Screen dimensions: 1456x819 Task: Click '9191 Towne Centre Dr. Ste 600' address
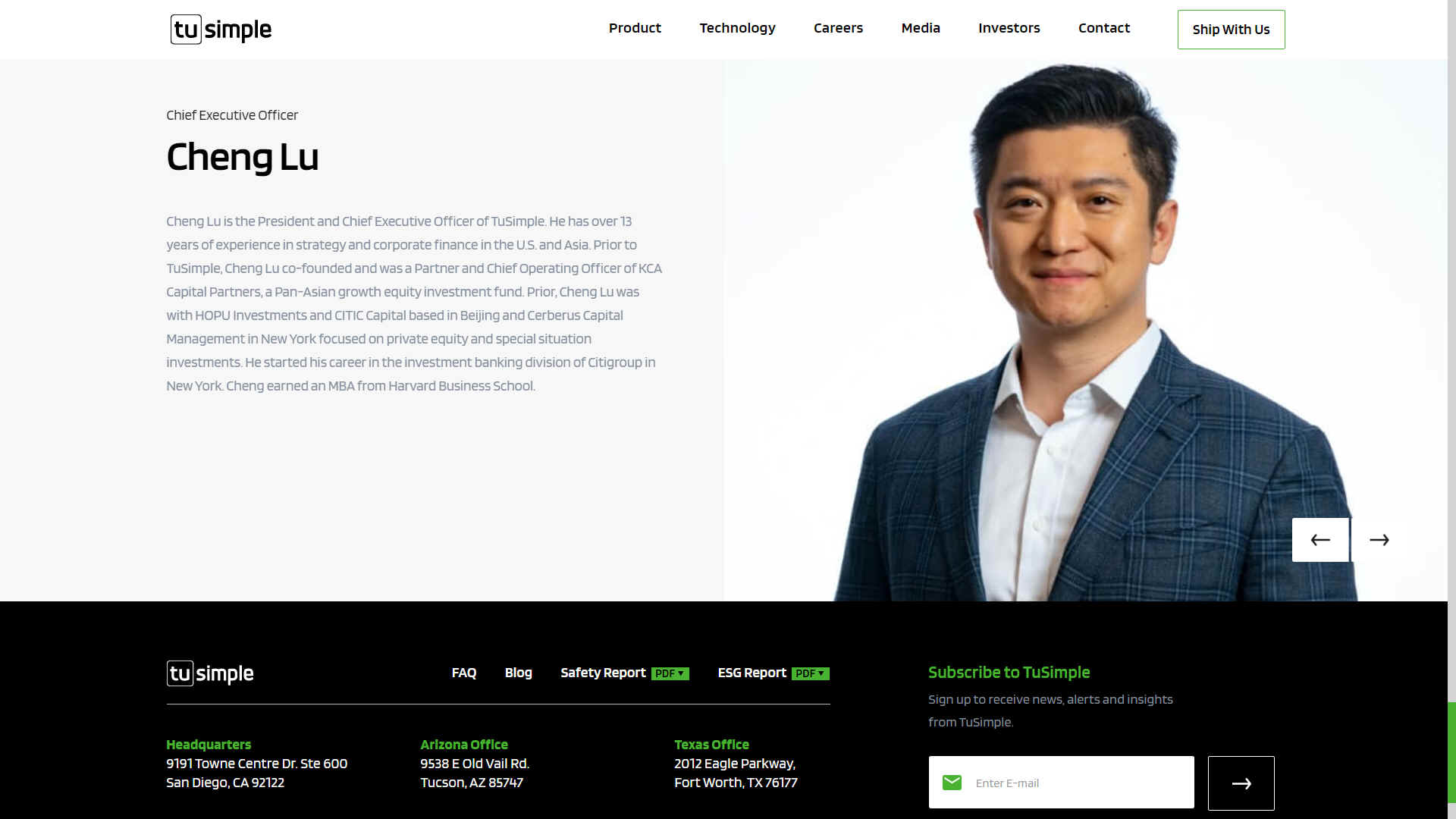click(x=257, y=764)
